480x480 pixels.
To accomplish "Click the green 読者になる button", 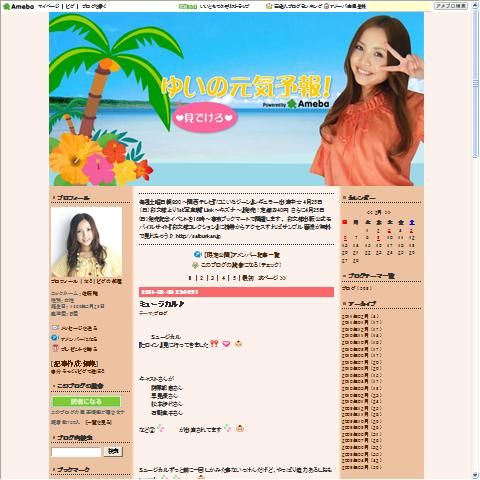I will click(86, 401).
